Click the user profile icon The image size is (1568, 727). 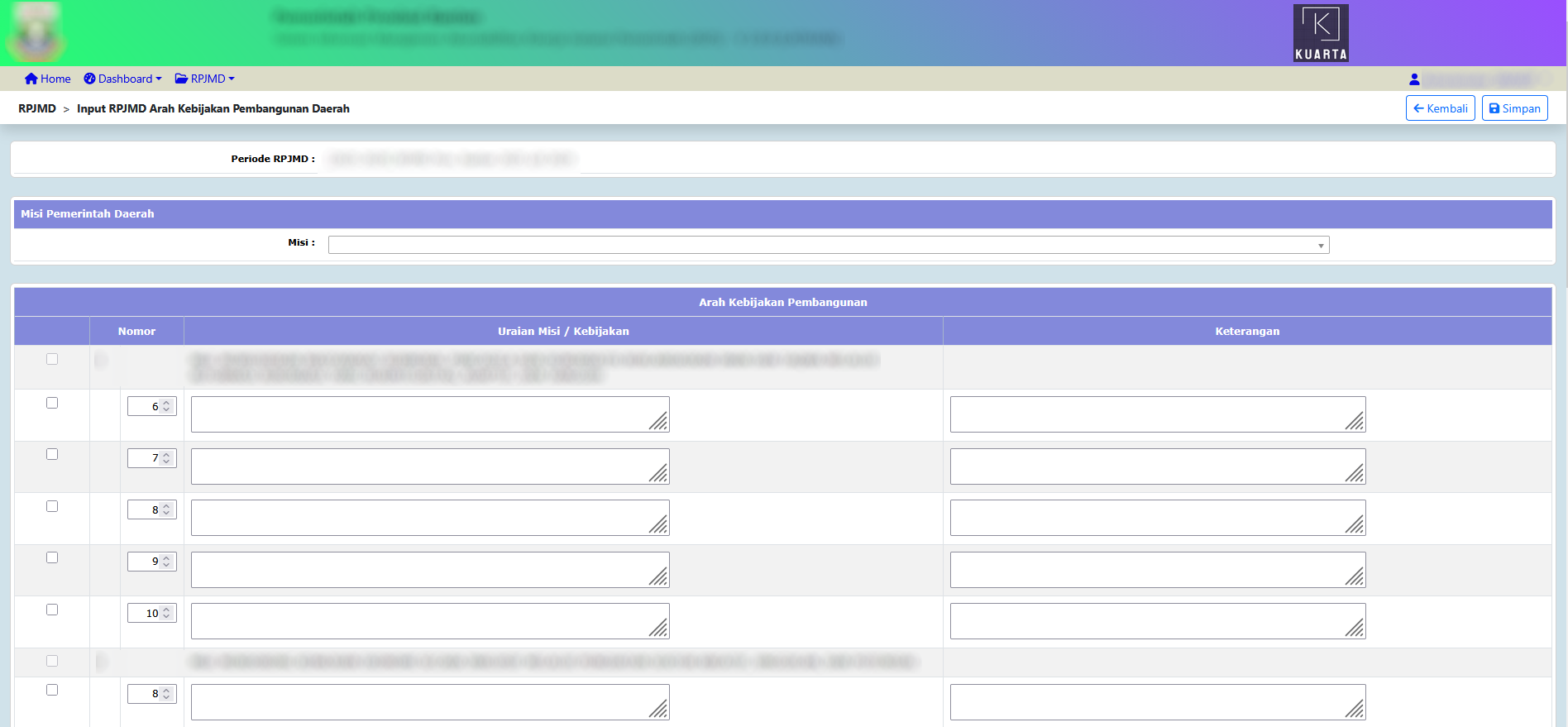(1414, 79)
